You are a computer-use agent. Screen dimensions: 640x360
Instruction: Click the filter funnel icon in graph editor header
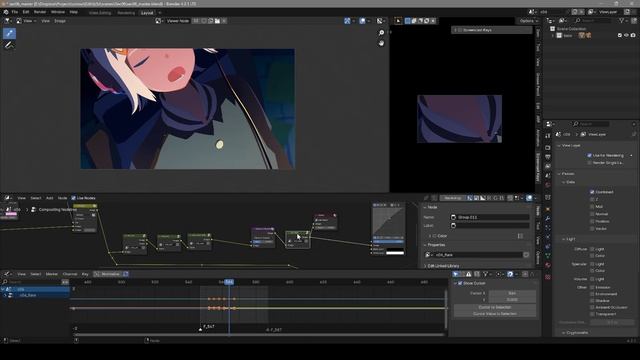pos(486,274)
